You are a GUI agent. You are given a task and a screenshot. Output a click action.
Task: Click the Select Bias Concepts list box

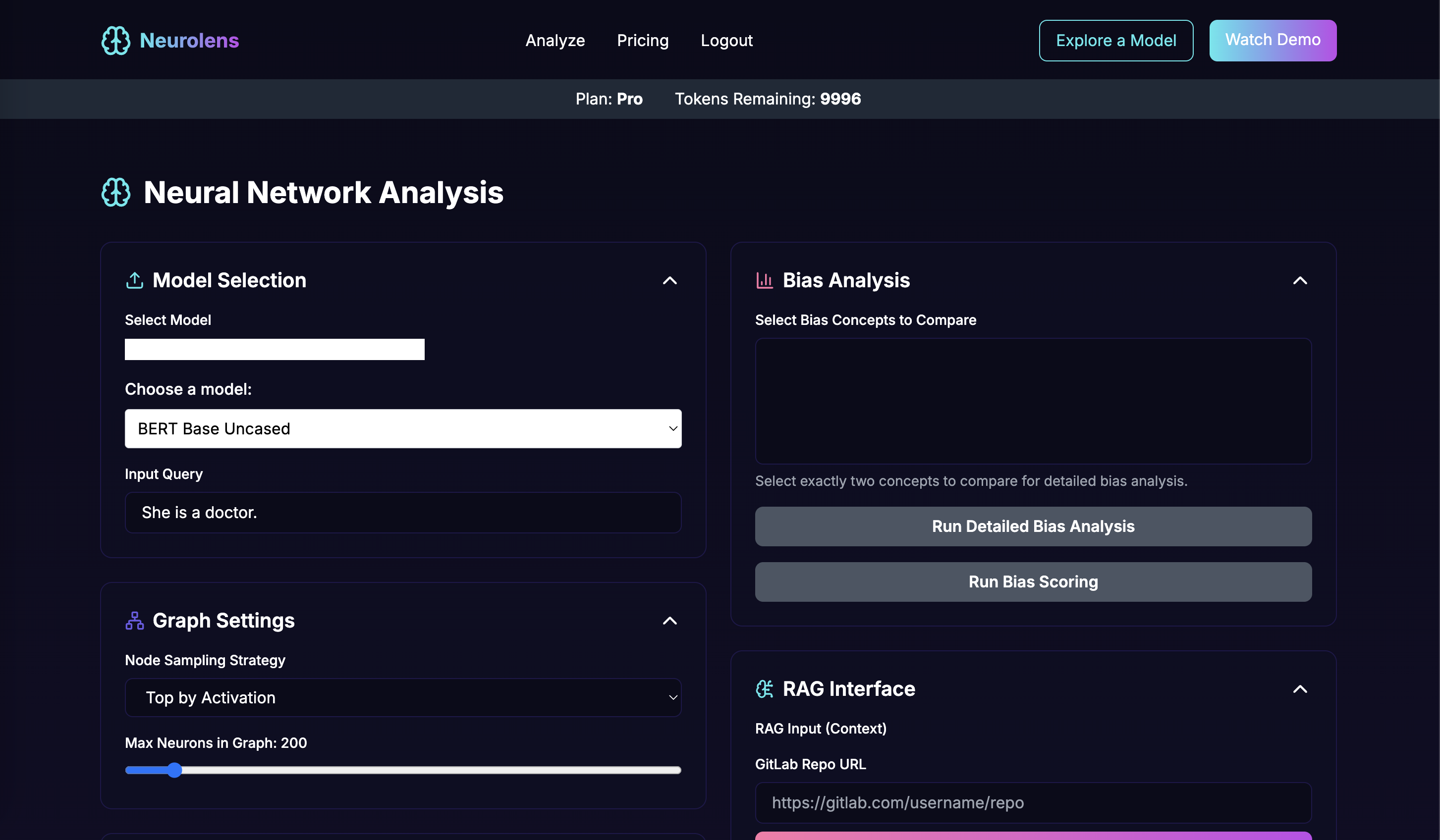pos(1033,402)
